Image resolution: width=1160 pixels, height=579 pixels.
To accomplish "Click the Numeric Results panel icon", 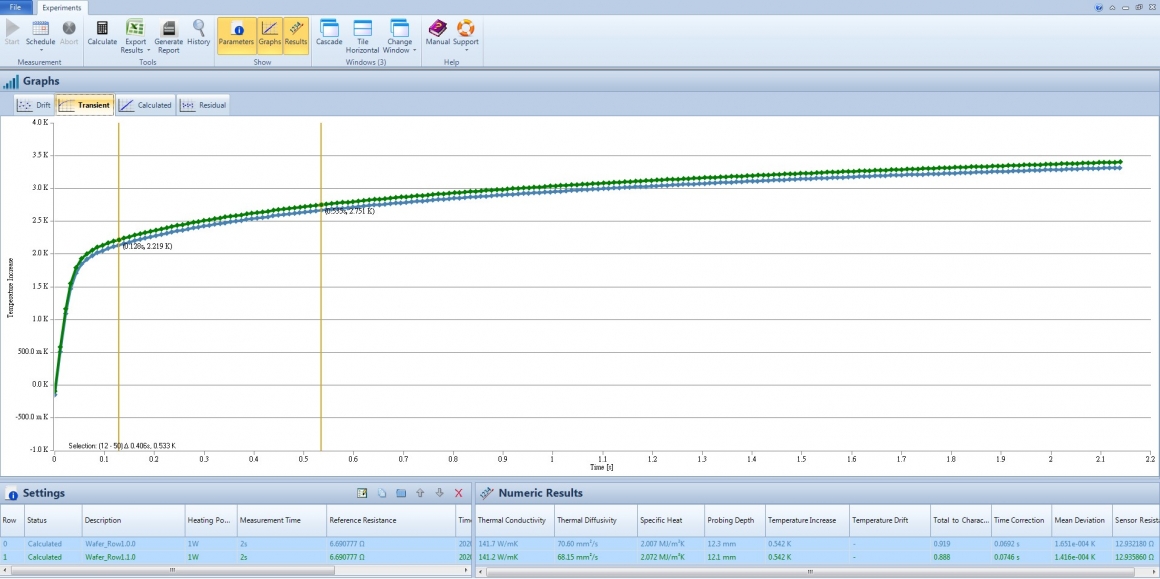I will 486,493.
